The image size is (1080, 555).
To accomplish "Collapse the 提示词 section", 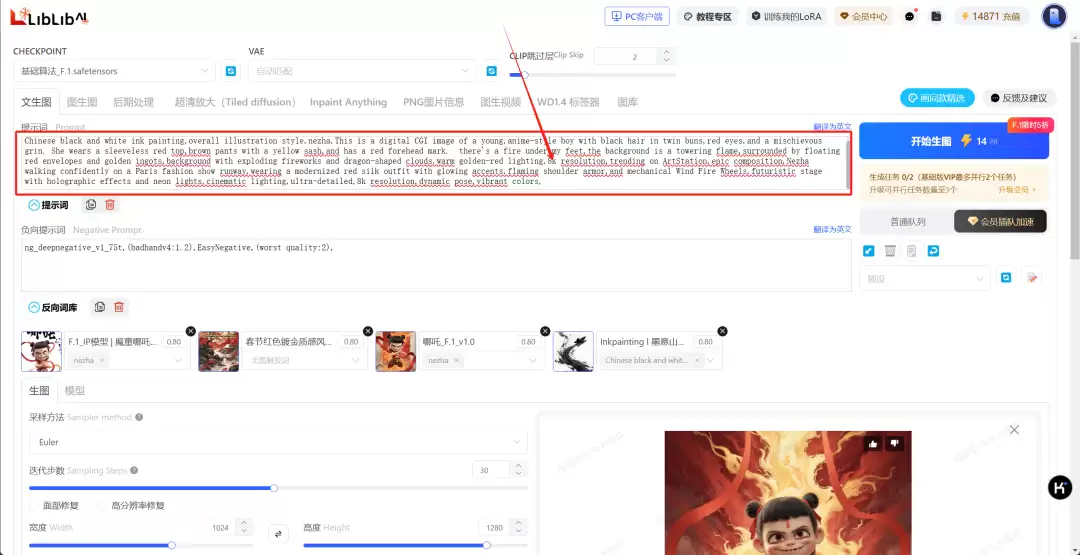I will point(34,205).
